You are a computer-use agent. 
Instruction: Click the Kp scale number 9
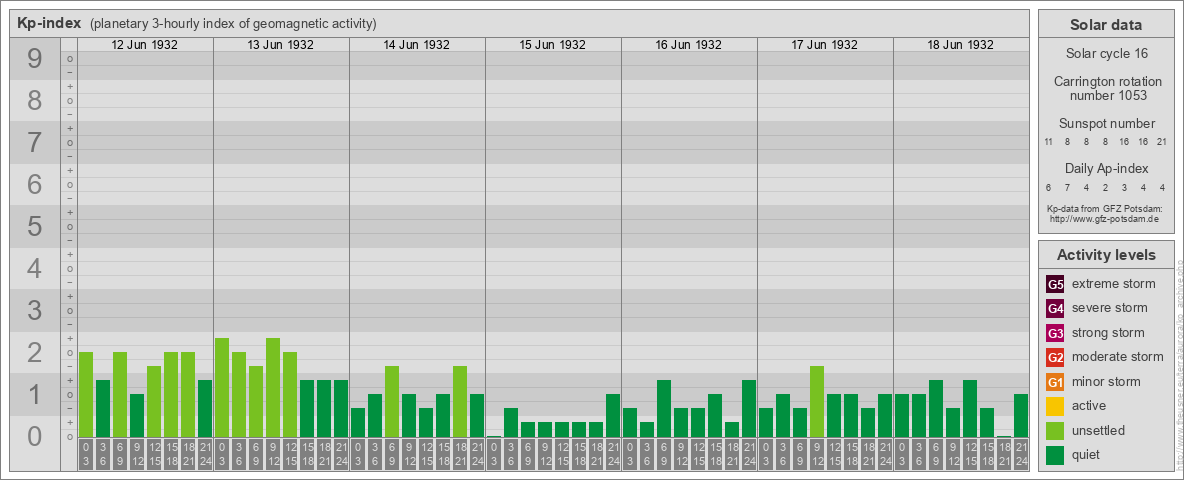(x=35, y=59)
